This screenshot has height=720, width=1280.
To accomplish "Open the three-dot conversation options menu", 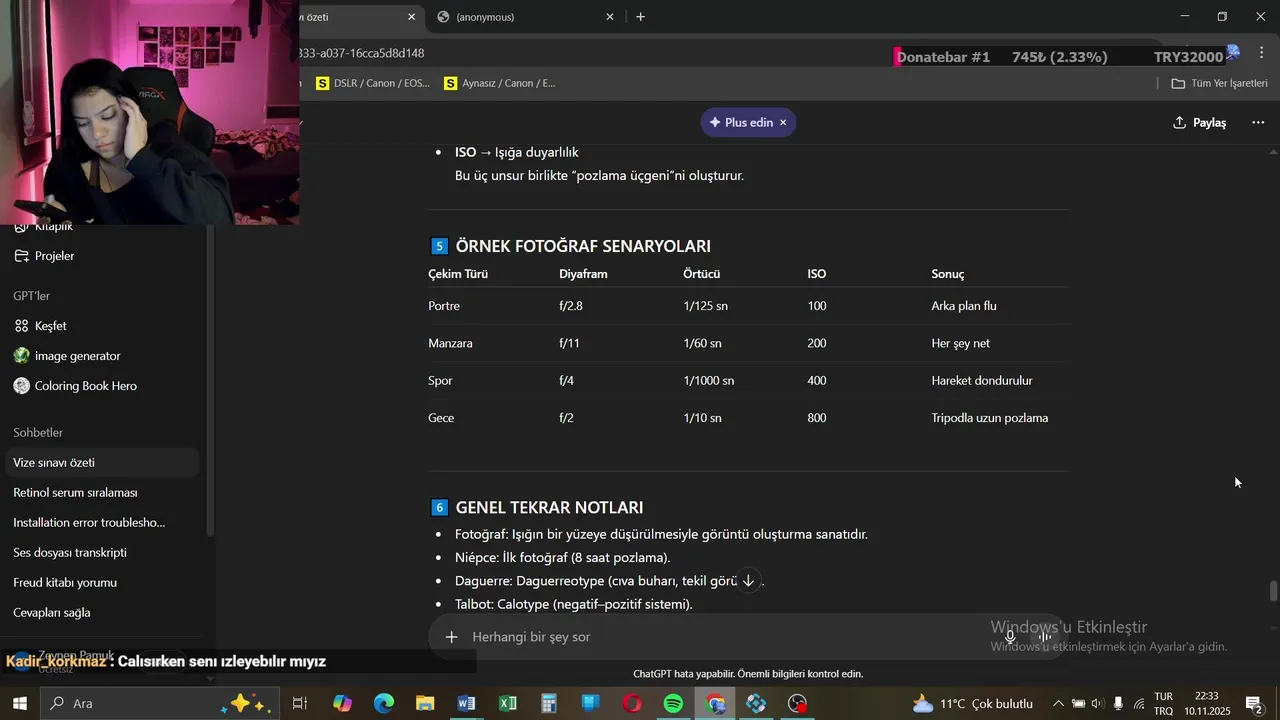I will pos(1258,122).
